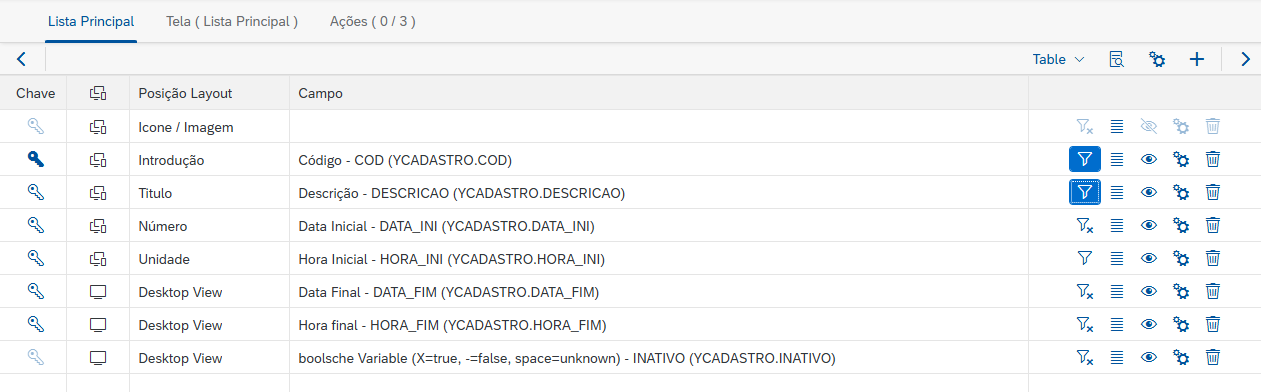
Task: Toggle the active filter on the Código row
Action: [1085, 159]
